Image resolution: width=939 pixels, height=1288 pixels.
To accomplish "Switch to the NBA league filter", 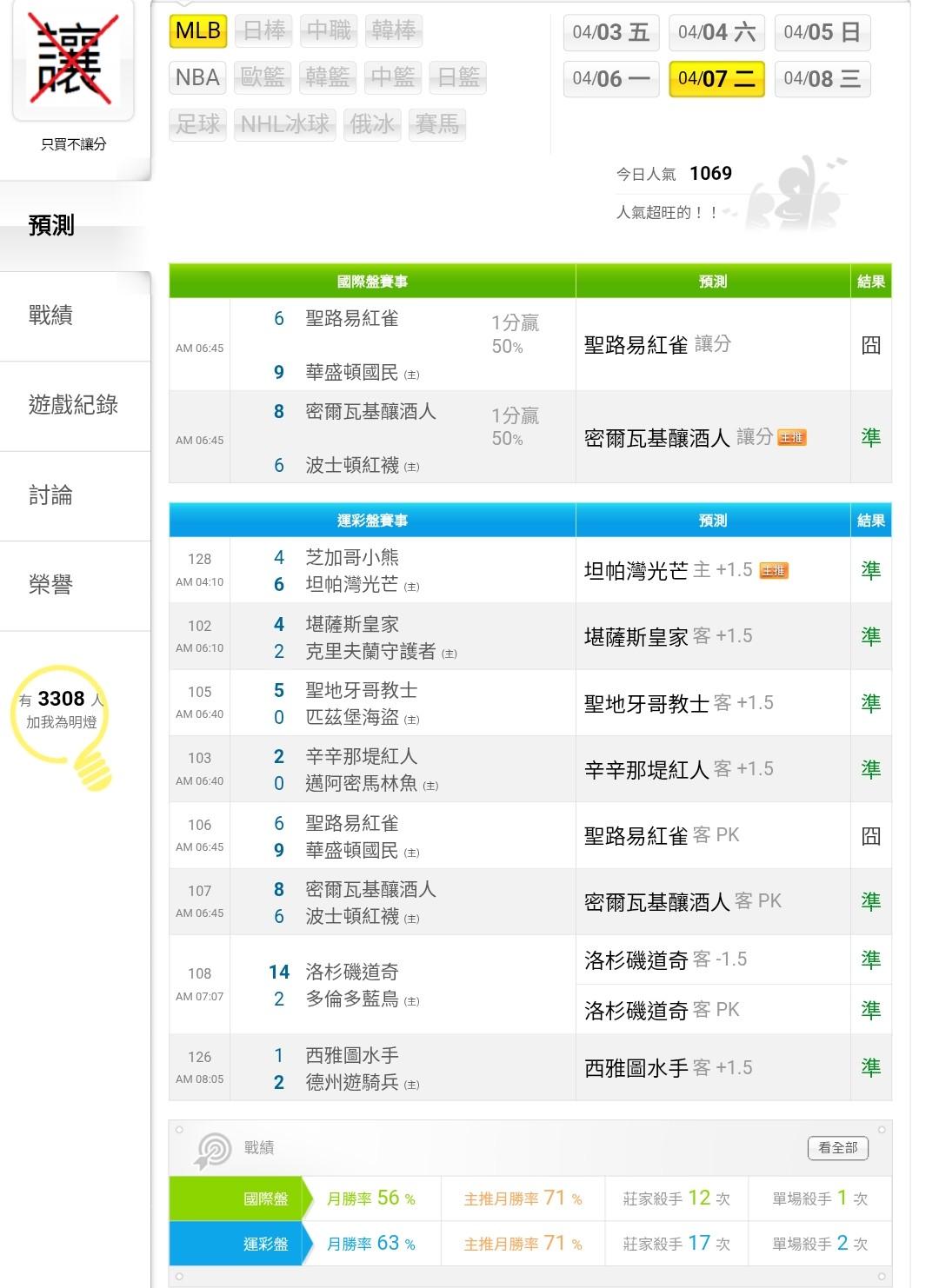I will [x=197, y=77].
